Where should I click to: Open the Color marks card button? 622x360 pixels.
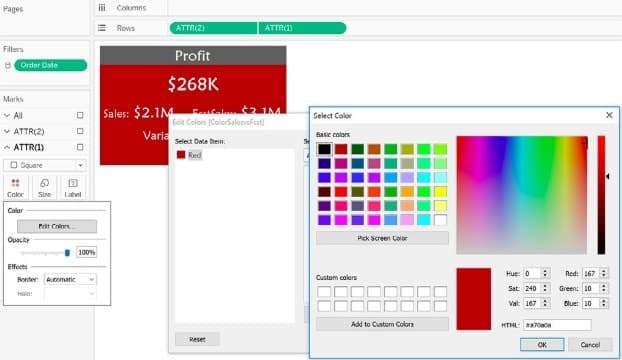15,188
